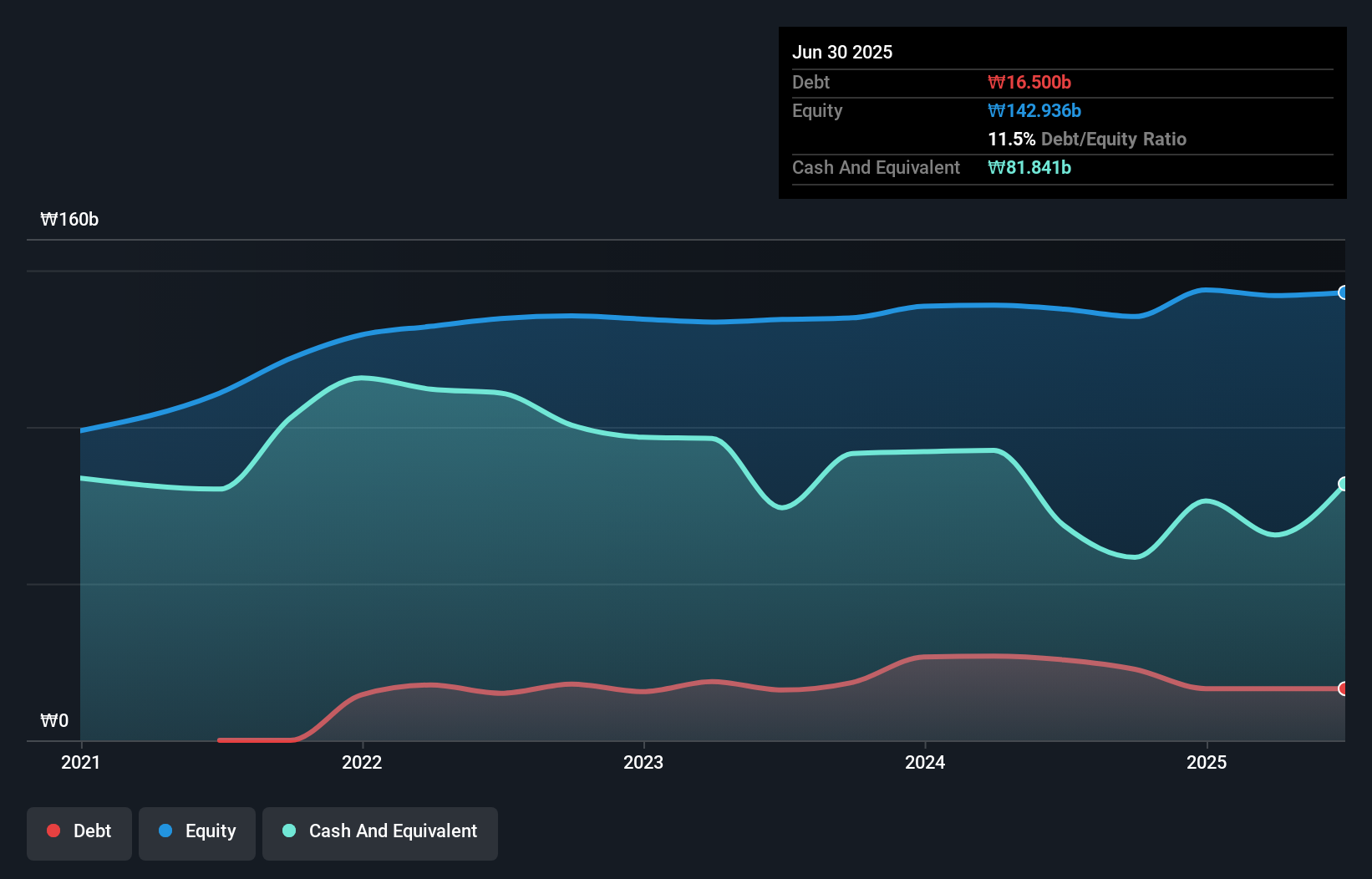1372x879 pixels.
Task: Toggle the Equity series visibility
Action: pos(196,831)
